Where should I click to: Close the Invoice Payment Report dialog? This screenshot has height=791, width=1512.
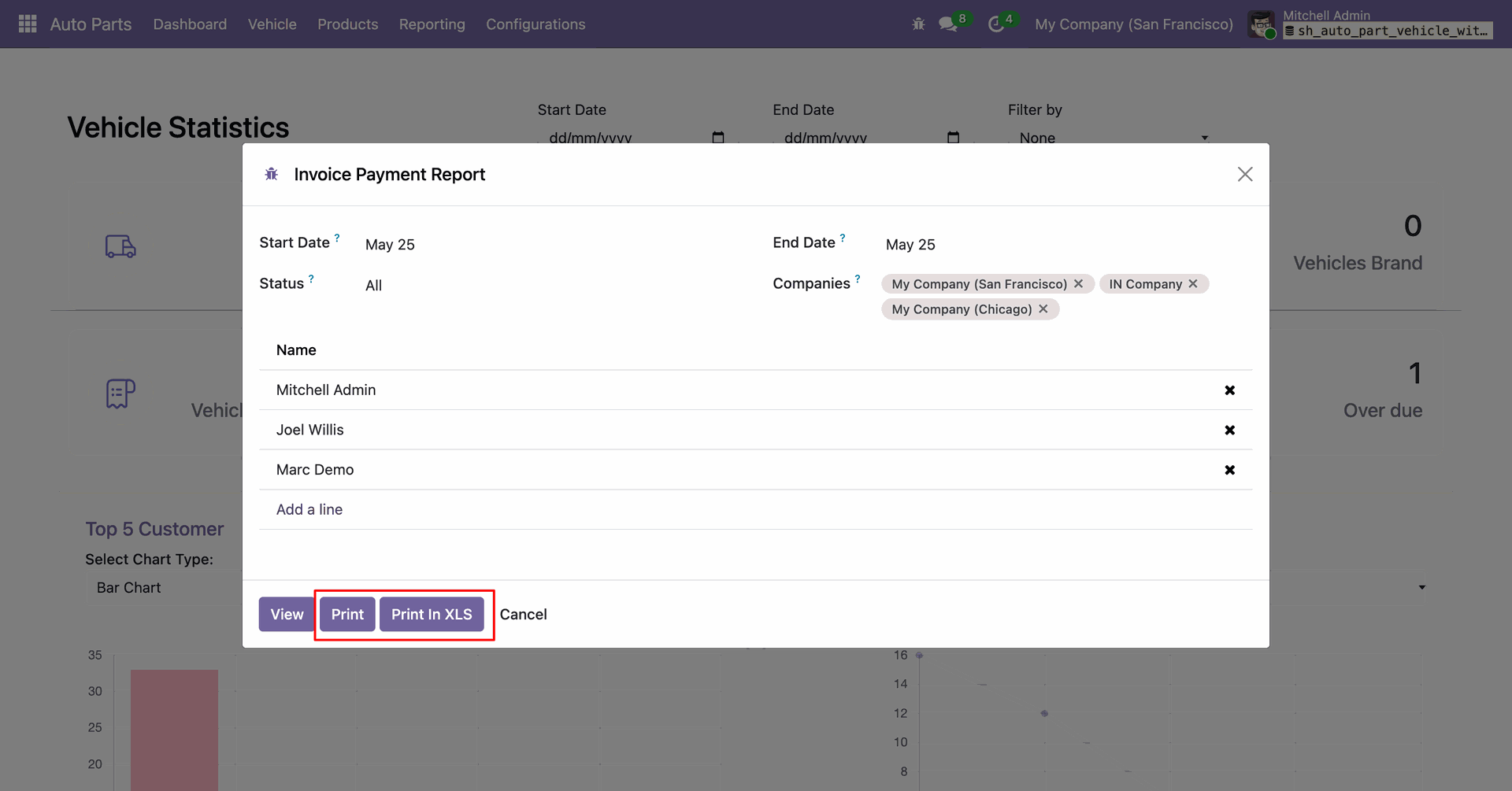[x=1245, y=174]
